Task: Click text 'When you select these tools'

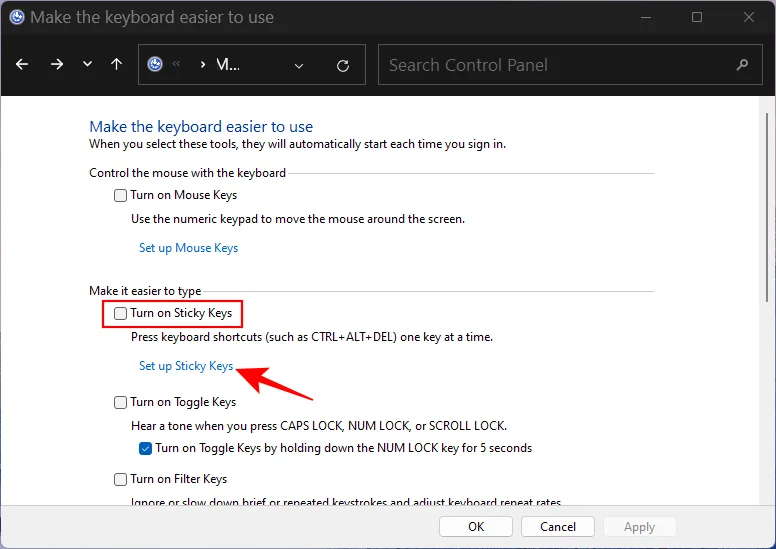Action: (163, 144)
